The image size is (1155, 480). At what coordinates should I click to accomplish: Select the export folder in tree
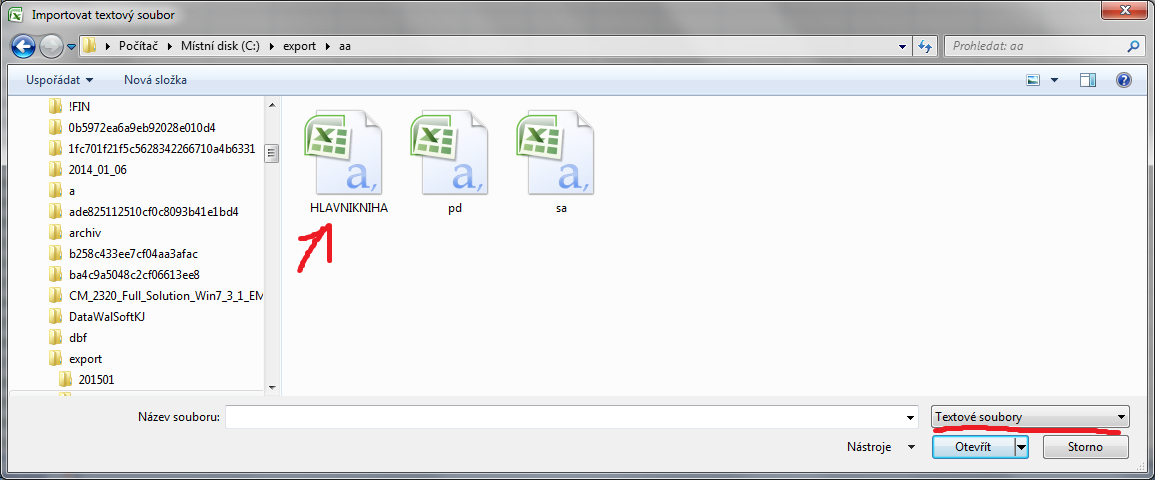coord(85,359)
